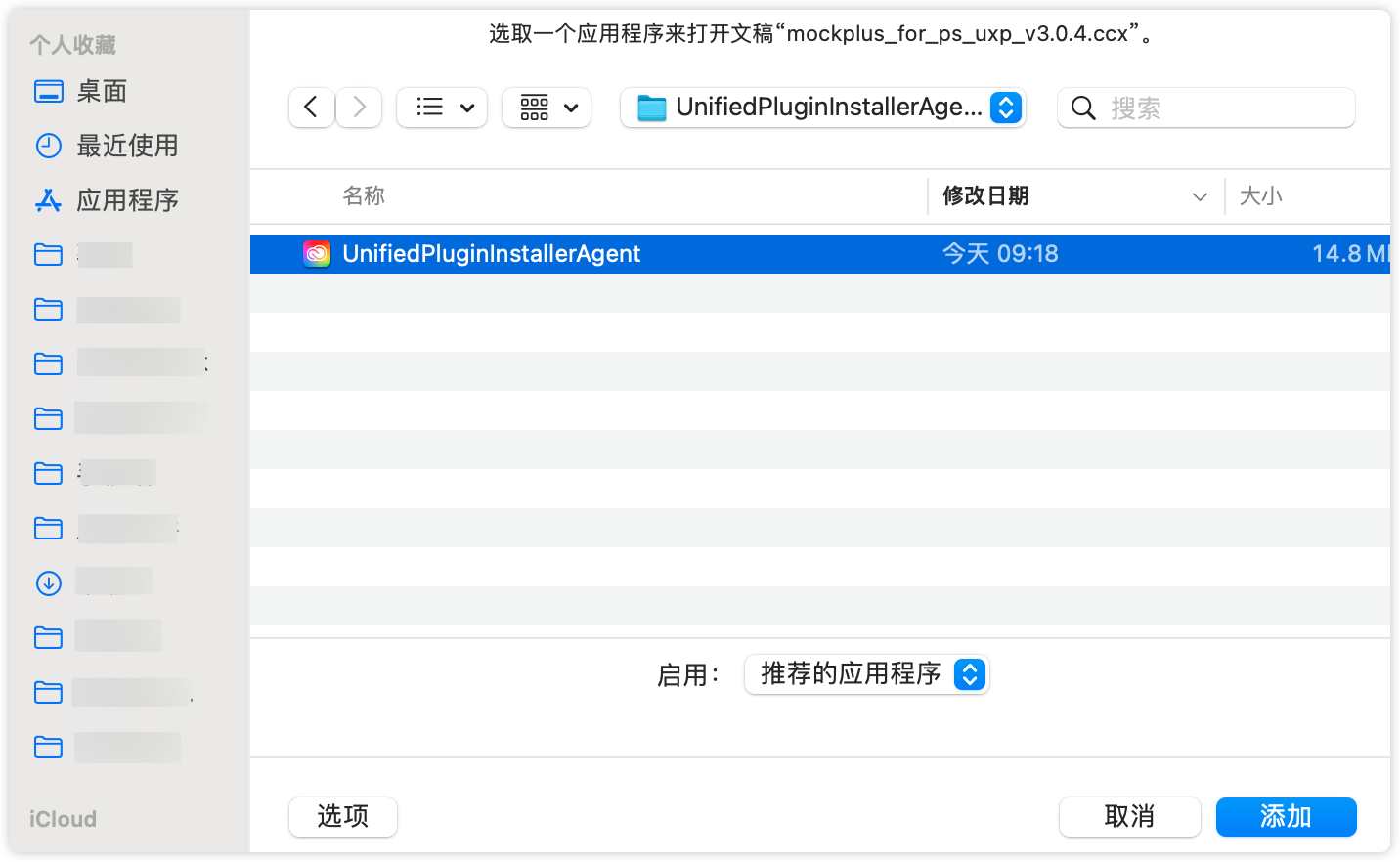Screen dimensions: 1400x862
Task: Open the UnifiedPluginInstallerAge... folder path popup
Action: coord(822,108)
